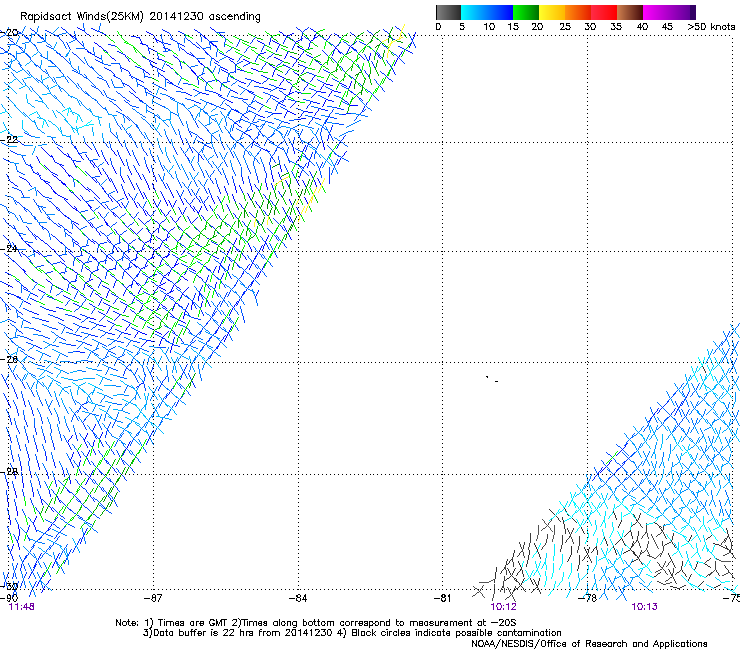
Task: Click the '-87' longitude axis label
Action: (x=153, y=598)
